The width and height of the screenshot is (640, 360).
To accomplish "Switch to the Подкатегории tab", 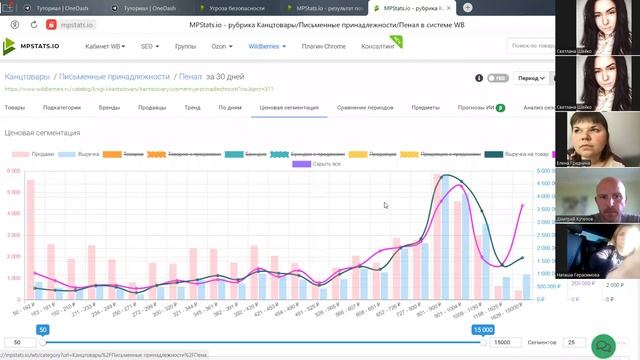I will coord(62,108).
